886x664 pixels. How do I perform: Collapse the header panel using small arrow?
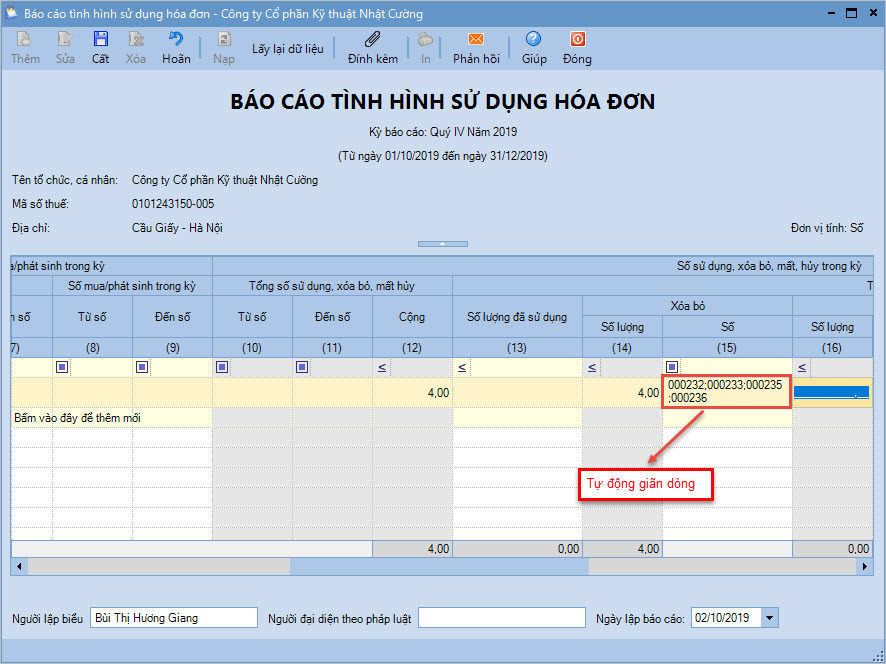click(x=442, y=243)
